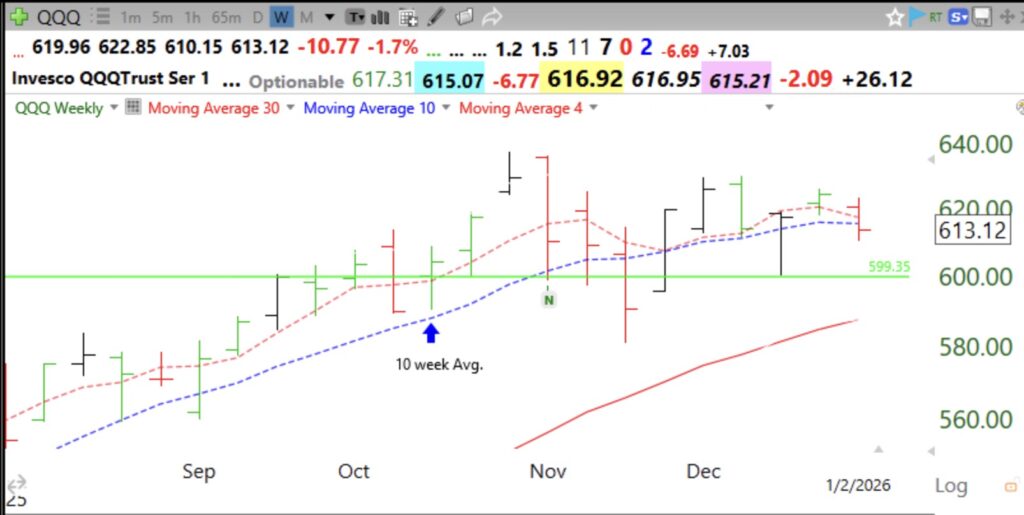Click the pan arrows icon at bottom-left
The image size is (1024, 515).
click(16, 484)
